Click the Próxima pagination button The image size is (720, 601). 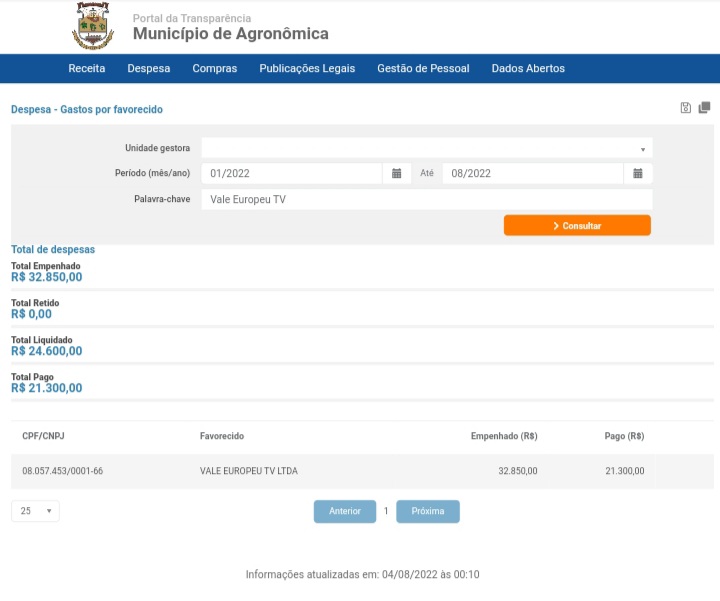pos(428,511)
